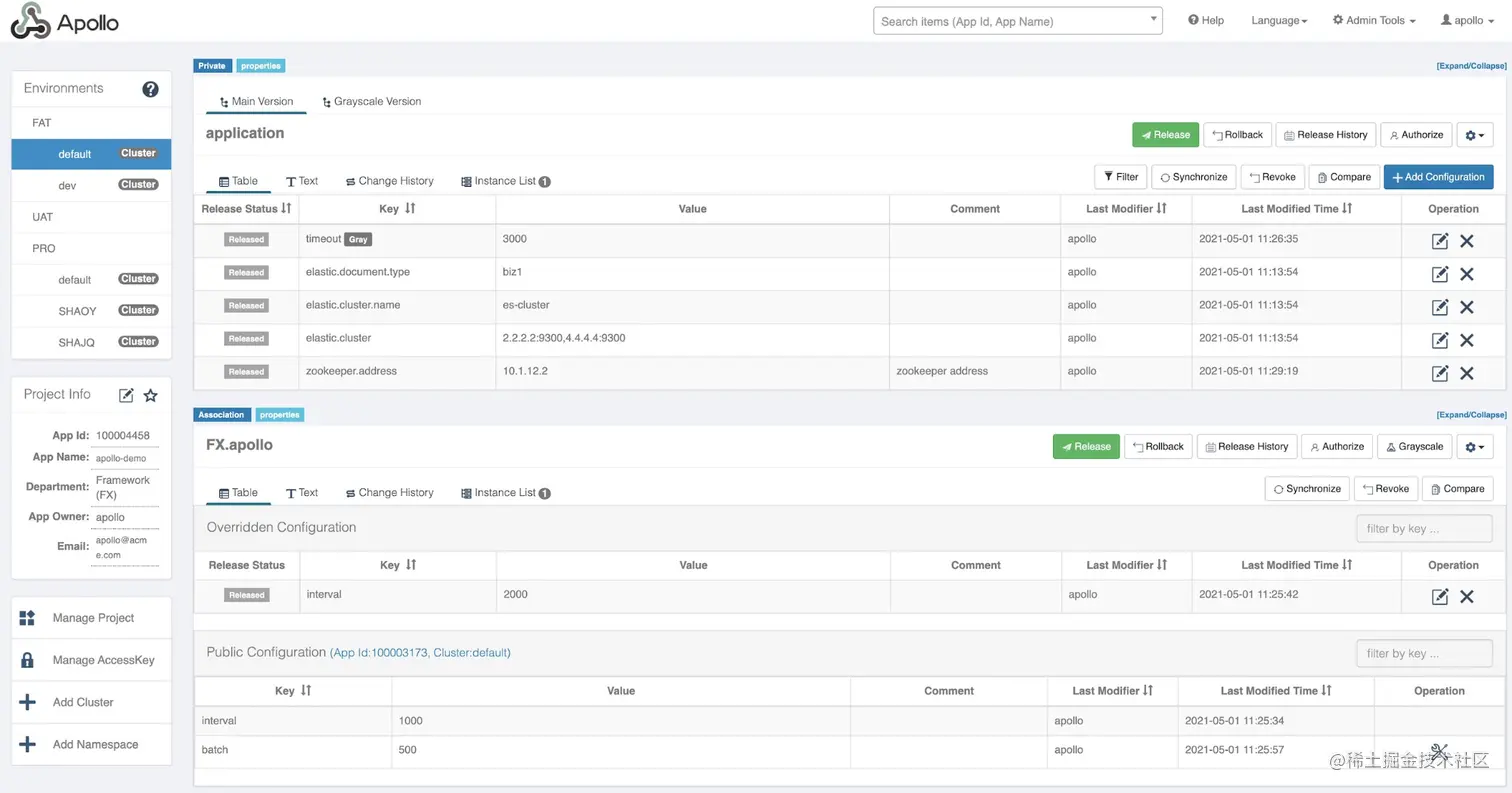Image resolution: width=1512 pixels, height=793 pixels.
Task: Delete the overridden interval row
Action: tap(1467, 596)
